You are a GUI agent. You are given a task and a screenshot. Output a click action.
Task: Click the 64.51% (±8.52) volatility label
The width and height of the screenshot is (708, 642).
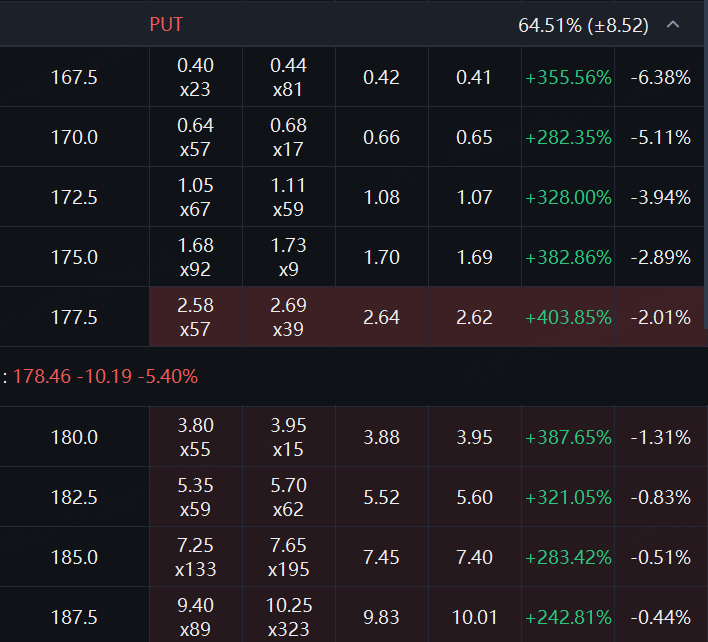coord(583,25)
